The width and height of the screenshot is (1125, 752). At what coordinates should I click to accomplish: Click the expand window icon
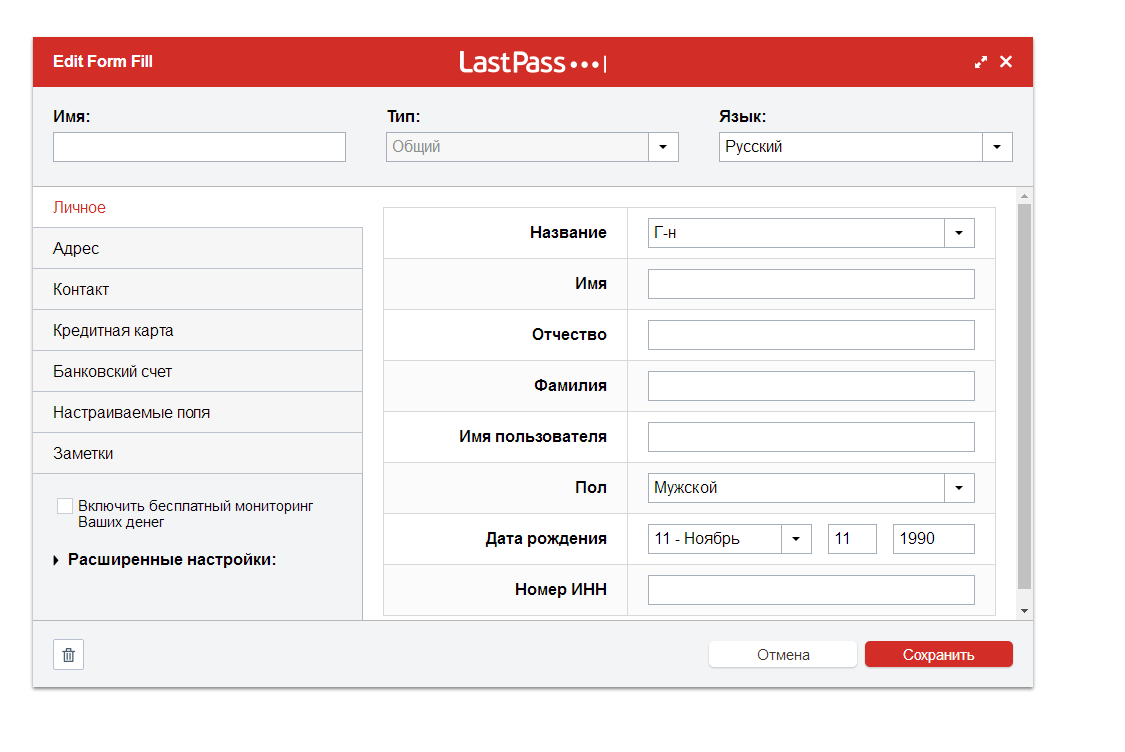click(981, 62)
